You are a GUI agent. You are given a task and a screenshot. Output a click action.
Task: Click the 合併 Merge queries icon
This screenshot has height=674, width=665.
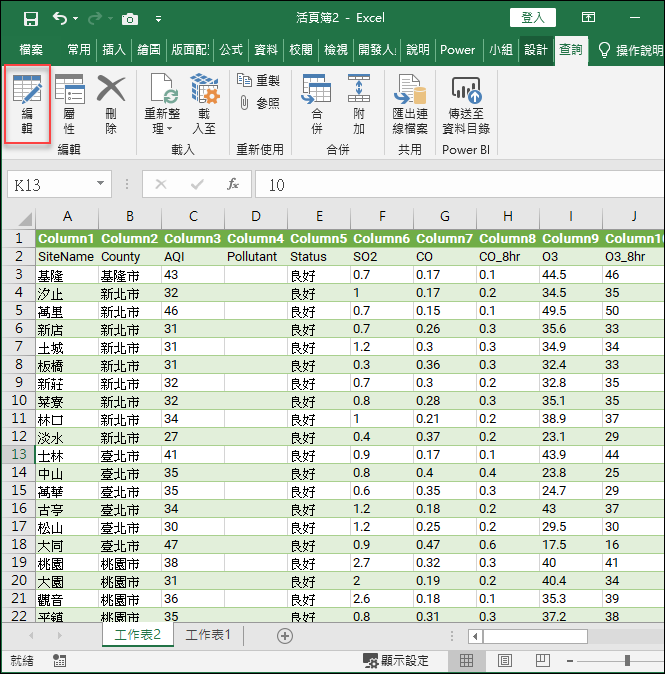(316, 104)
